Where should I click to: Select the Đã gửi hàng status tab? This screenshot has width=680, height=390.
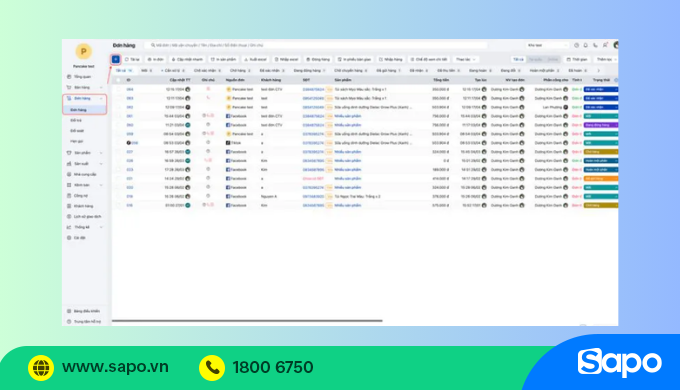click(388, 70)
